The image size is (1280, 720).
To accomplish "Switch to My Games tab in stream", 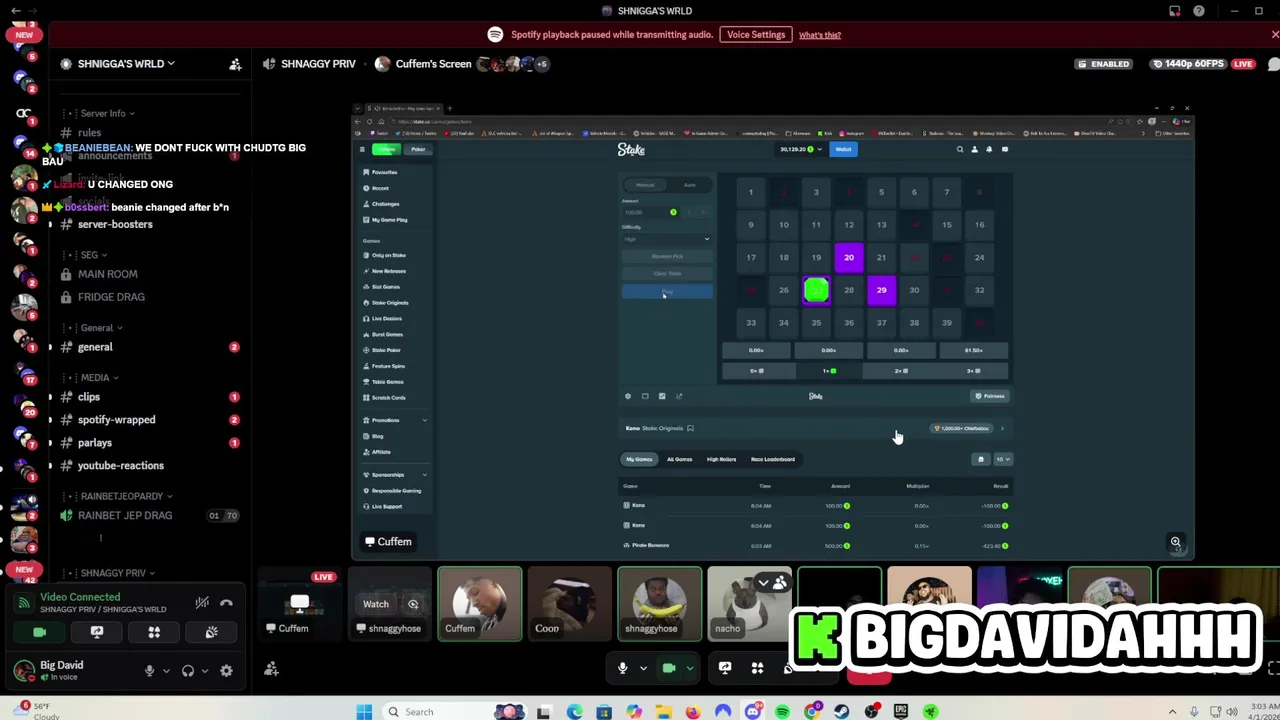I will (x=639, y=459).
